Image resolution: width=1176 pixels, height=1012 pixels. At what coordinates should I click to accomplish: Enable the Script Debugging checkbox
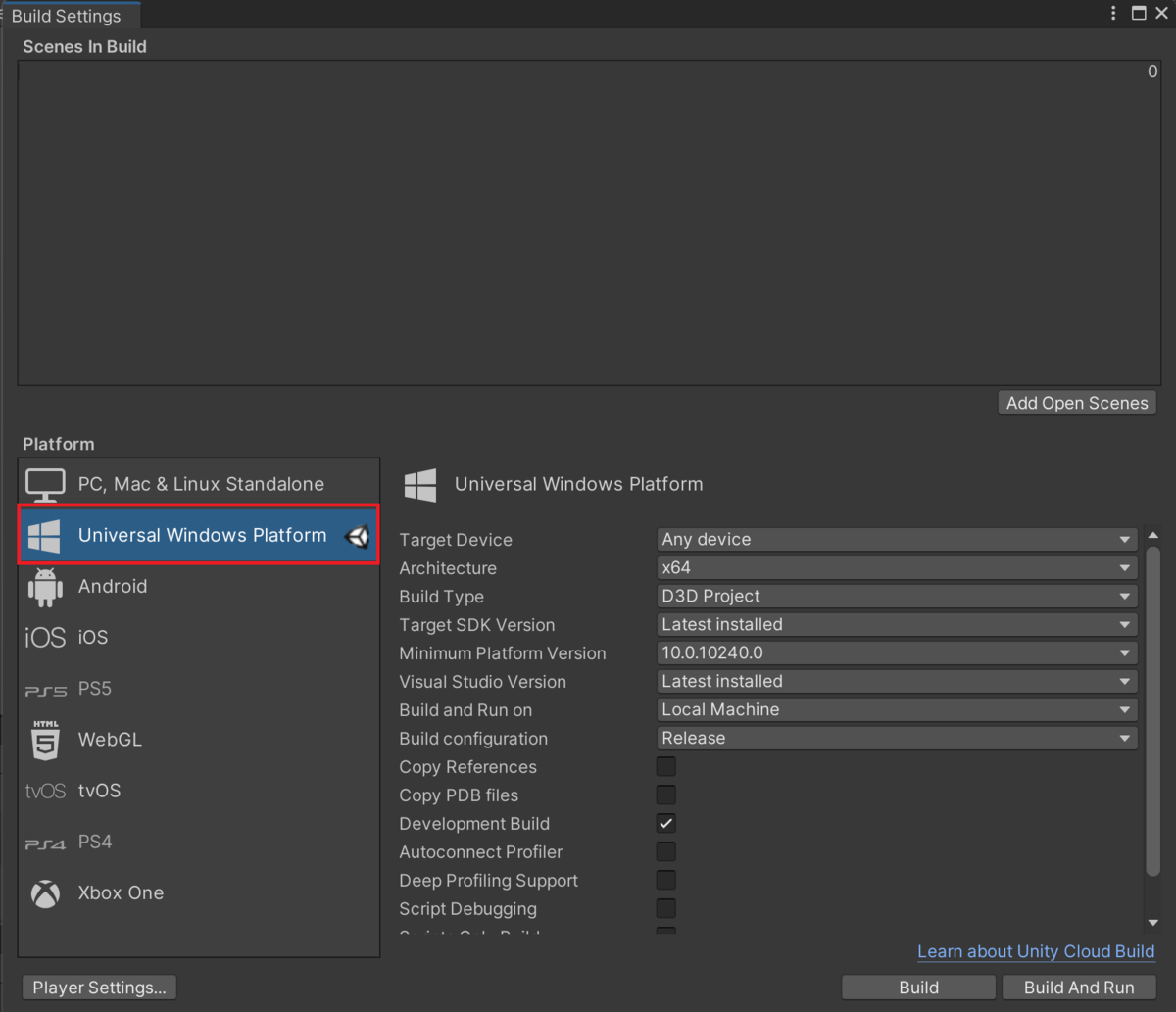666,909
